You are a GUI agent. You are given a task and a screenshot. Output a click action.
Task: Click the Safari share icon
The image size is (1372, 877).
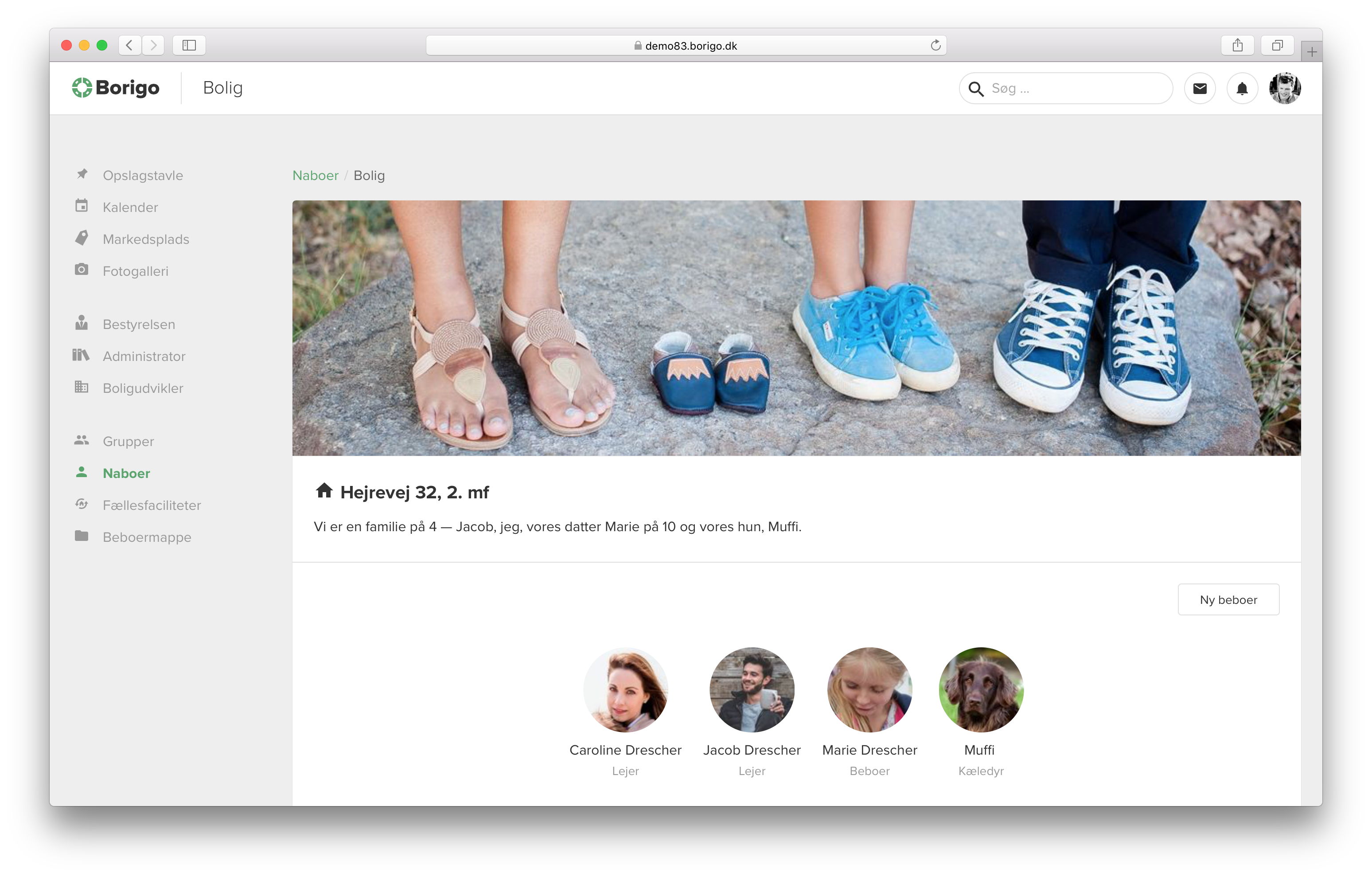point(1238,45)
